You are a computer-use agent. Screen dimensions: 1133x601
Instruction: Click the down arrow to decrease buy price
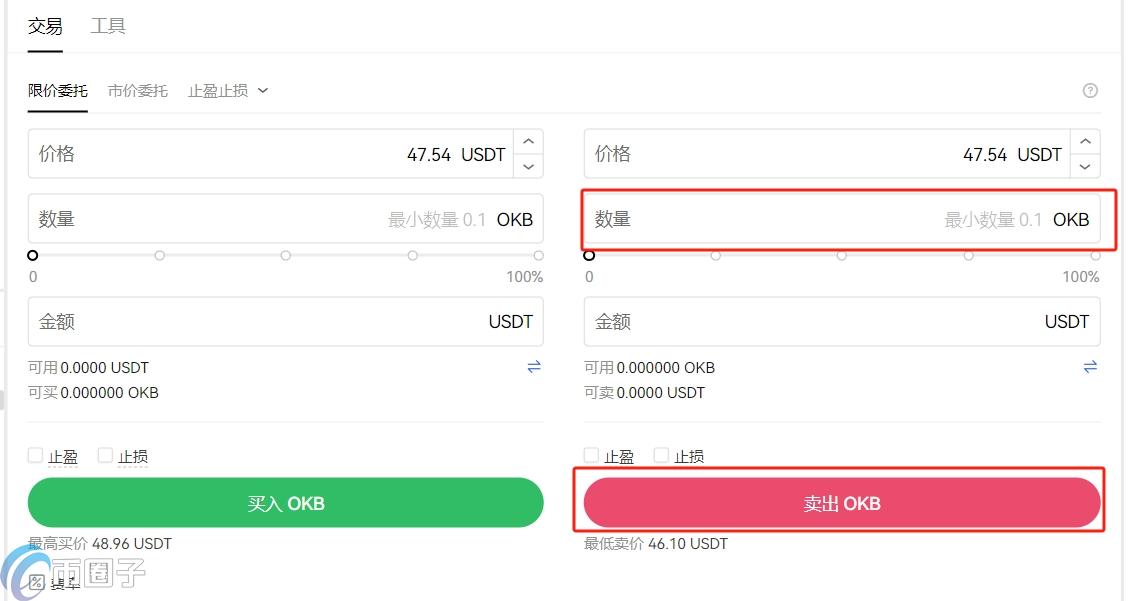528,167
